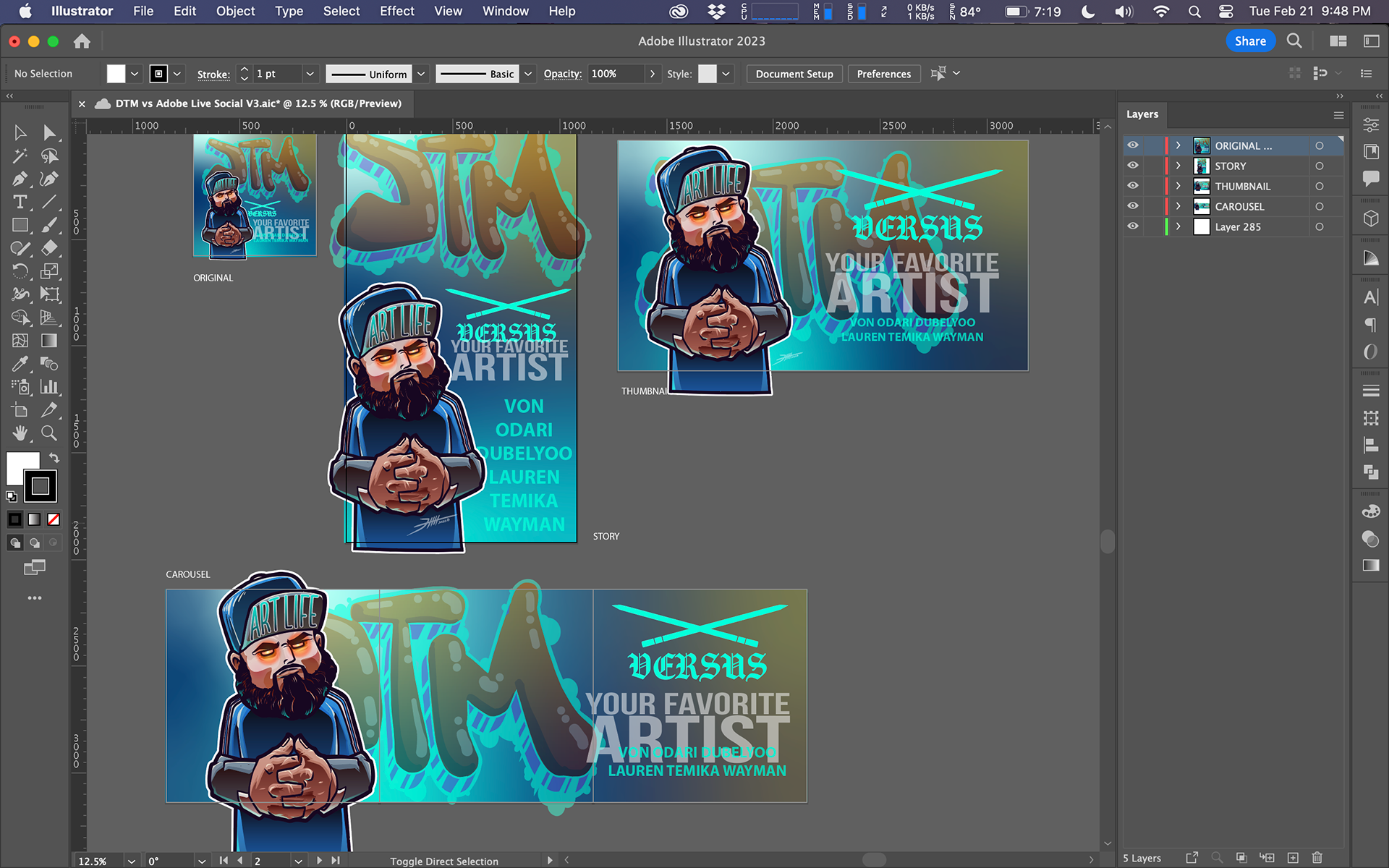Select the Rectangle tool
Image resolution: width=1389 pixels, height=868 pixels.
pos(20,225)
